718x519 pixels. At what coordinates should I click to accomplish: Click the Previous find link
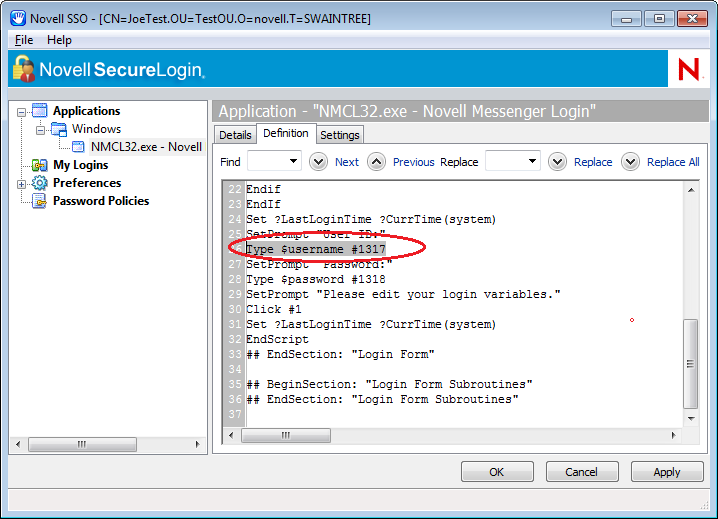tap(413, 162)
